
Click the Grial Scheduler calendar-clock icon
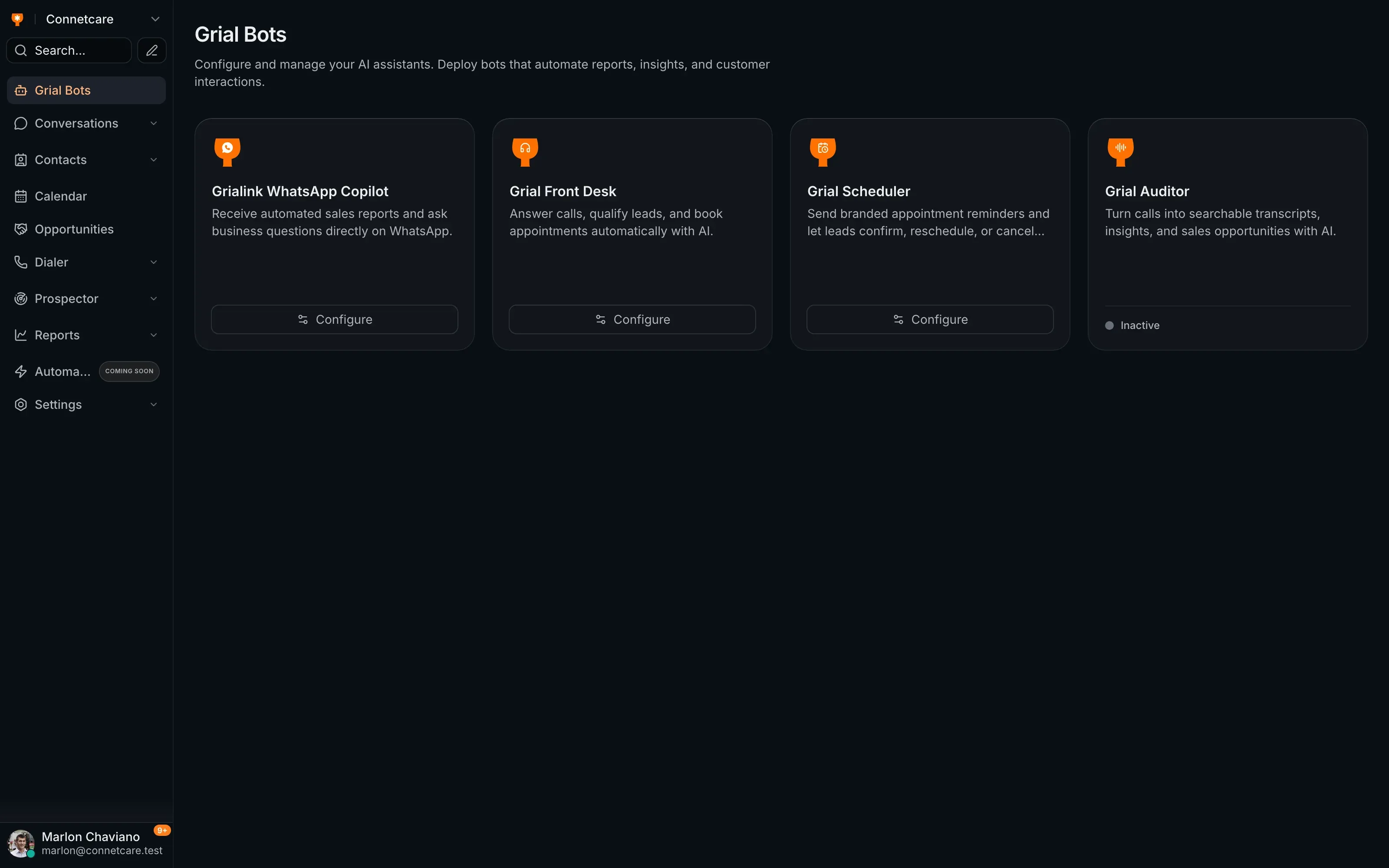[823, 152]
